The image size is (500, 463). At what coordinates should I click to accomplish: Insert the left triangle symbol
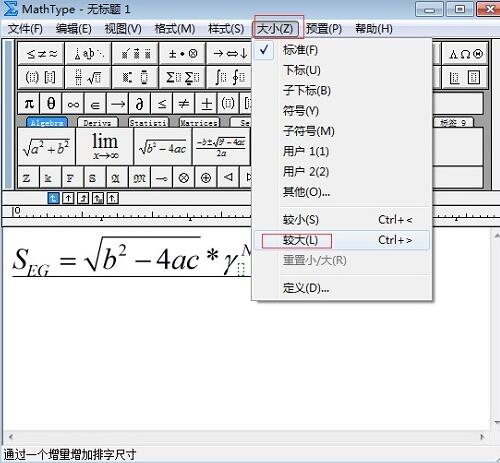[x=228, y=178]
